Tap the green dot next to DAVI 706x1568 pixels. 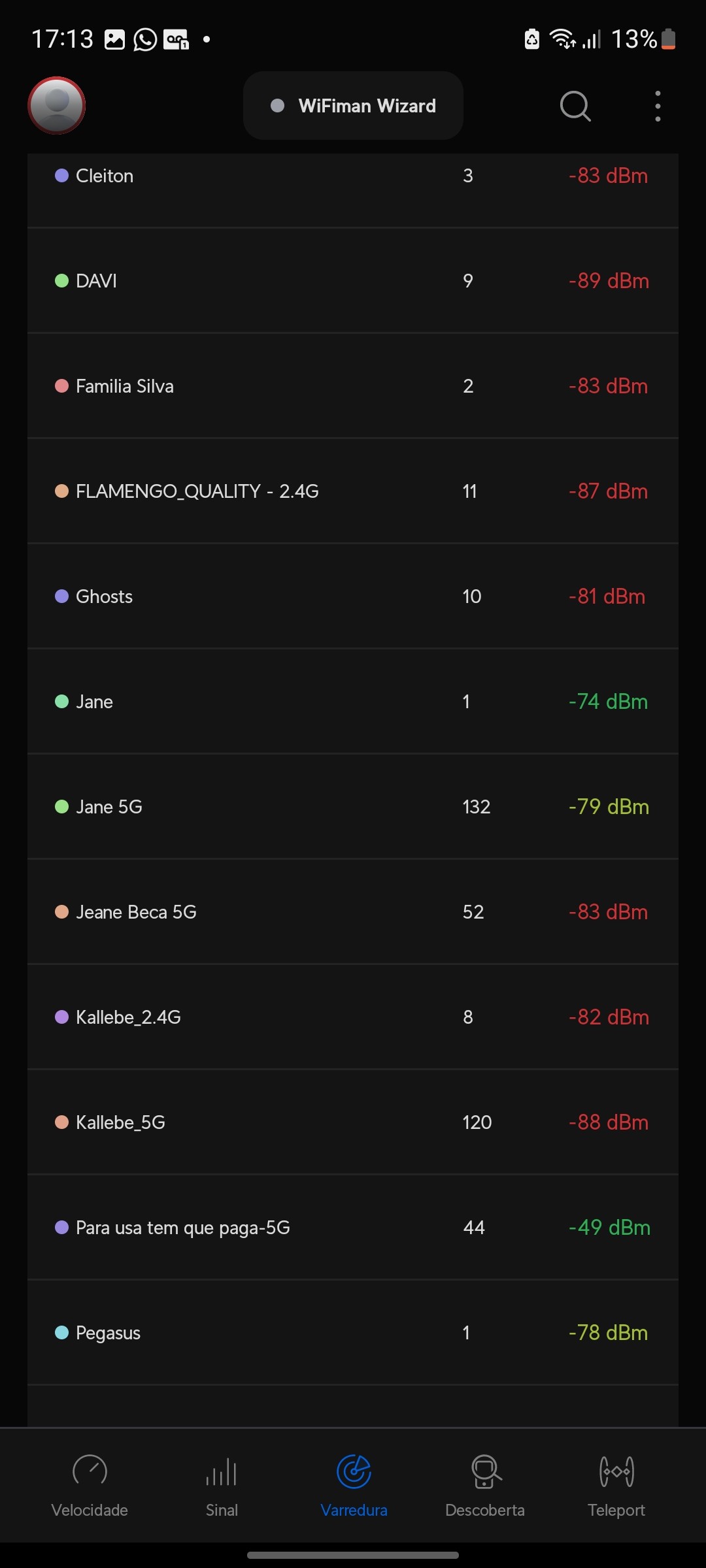click(x=61, y=281)
